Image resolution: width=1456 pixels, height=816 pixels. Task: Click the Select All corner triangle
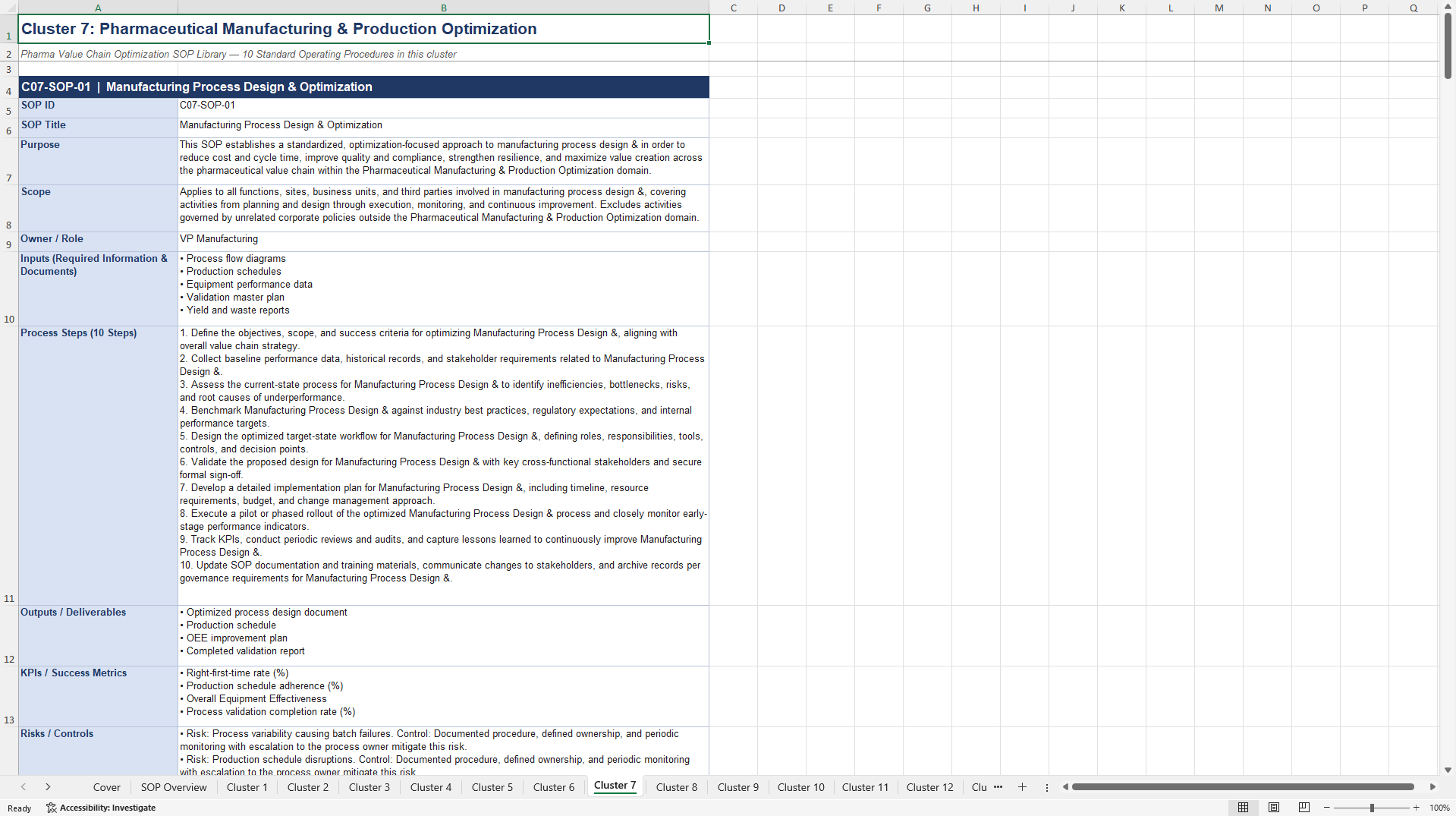[x=9, y=8]
